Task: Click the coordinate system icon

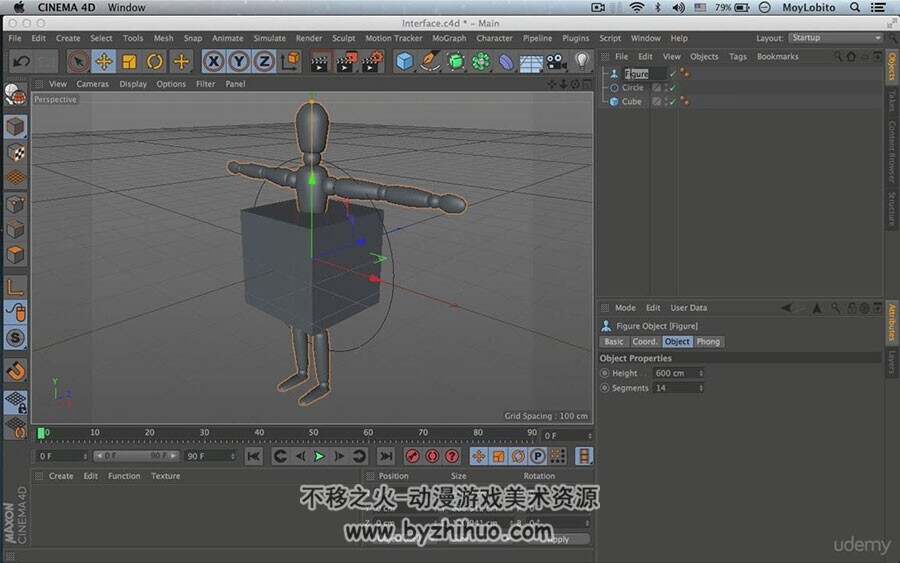Action: coord(290,61)
